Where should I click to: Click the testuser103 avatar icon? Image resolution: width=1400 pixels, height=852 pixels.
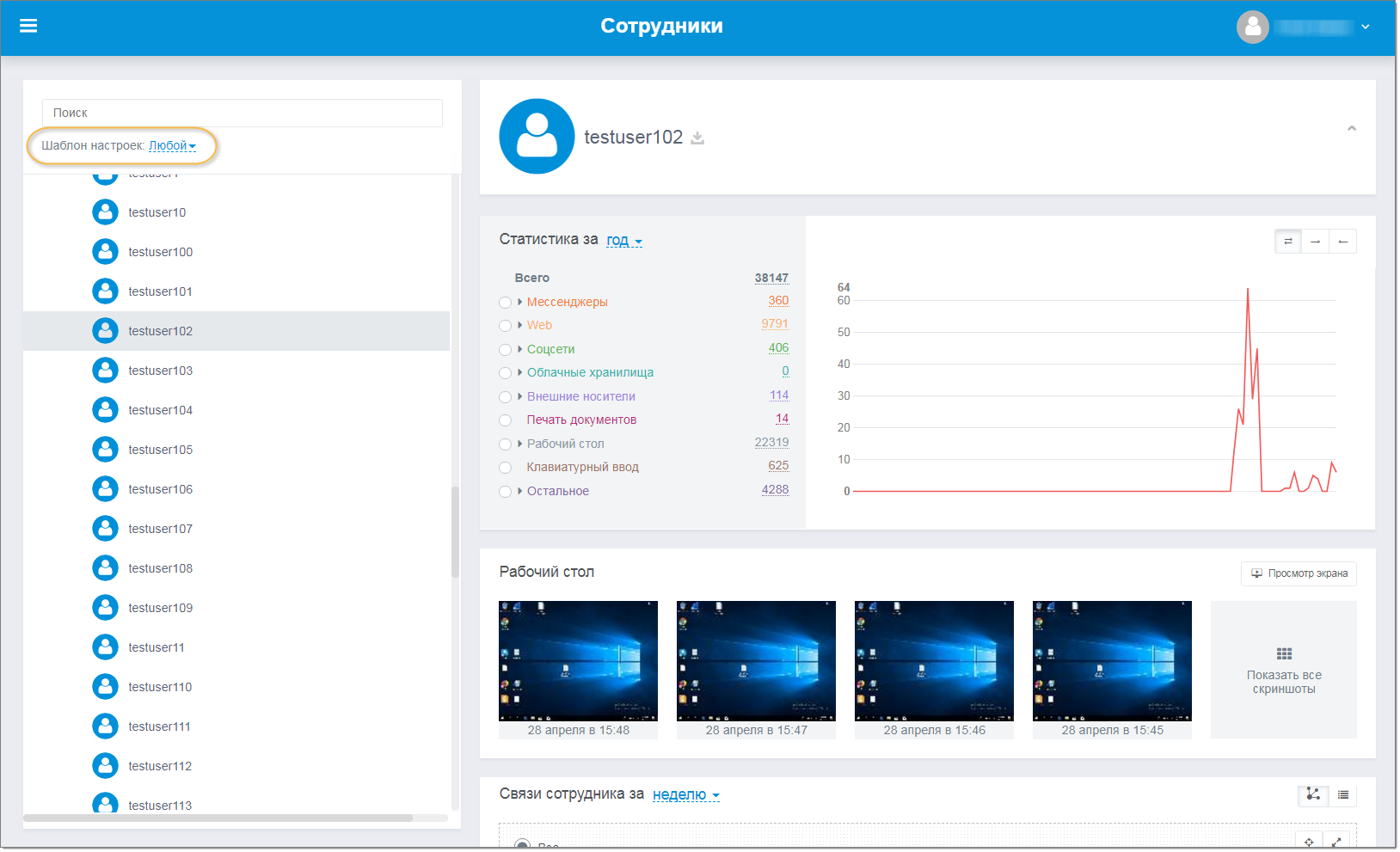[x=105, y=371]
